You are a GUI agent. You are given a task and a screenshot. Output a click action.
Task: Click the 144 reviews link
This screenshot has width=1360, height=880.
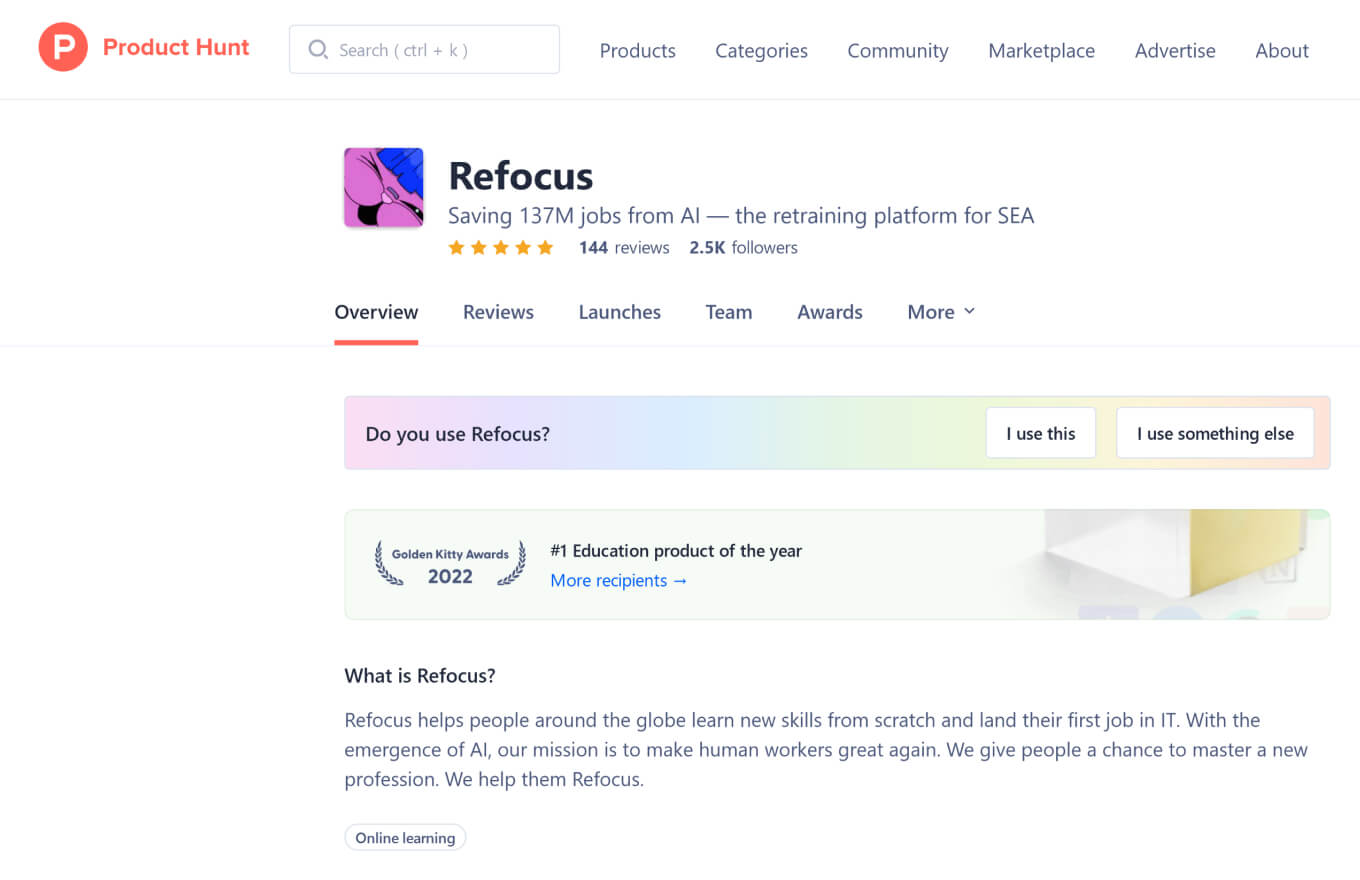click(x=624, y=247)
